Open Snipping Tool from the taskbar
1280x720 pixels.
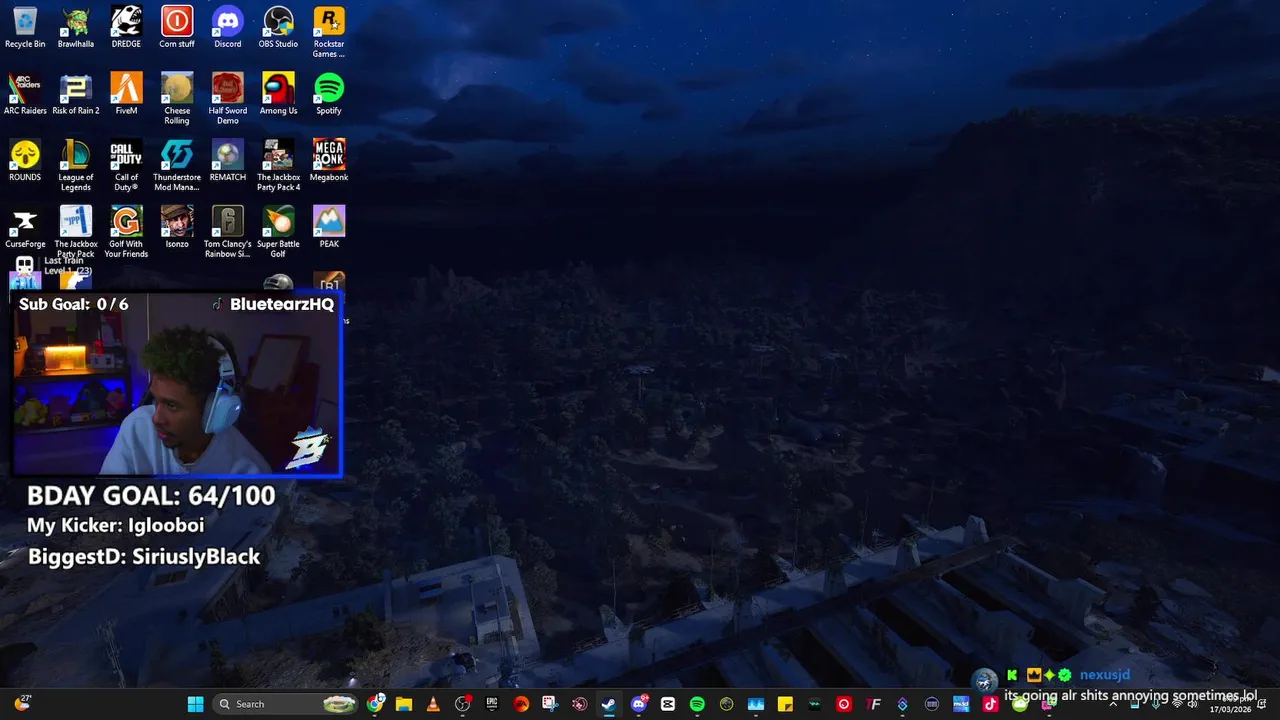coord(550,704)
